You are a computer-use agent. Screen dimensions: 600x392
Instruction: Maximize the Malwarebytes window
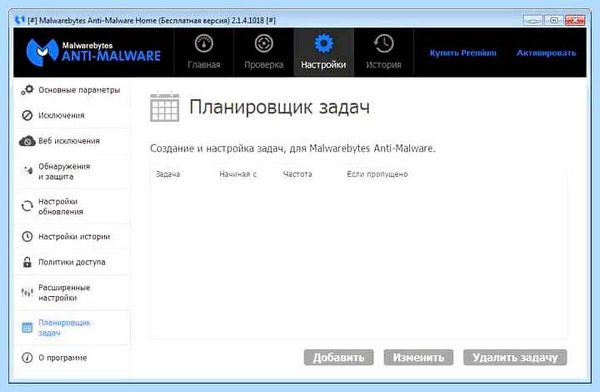(554, 20)
